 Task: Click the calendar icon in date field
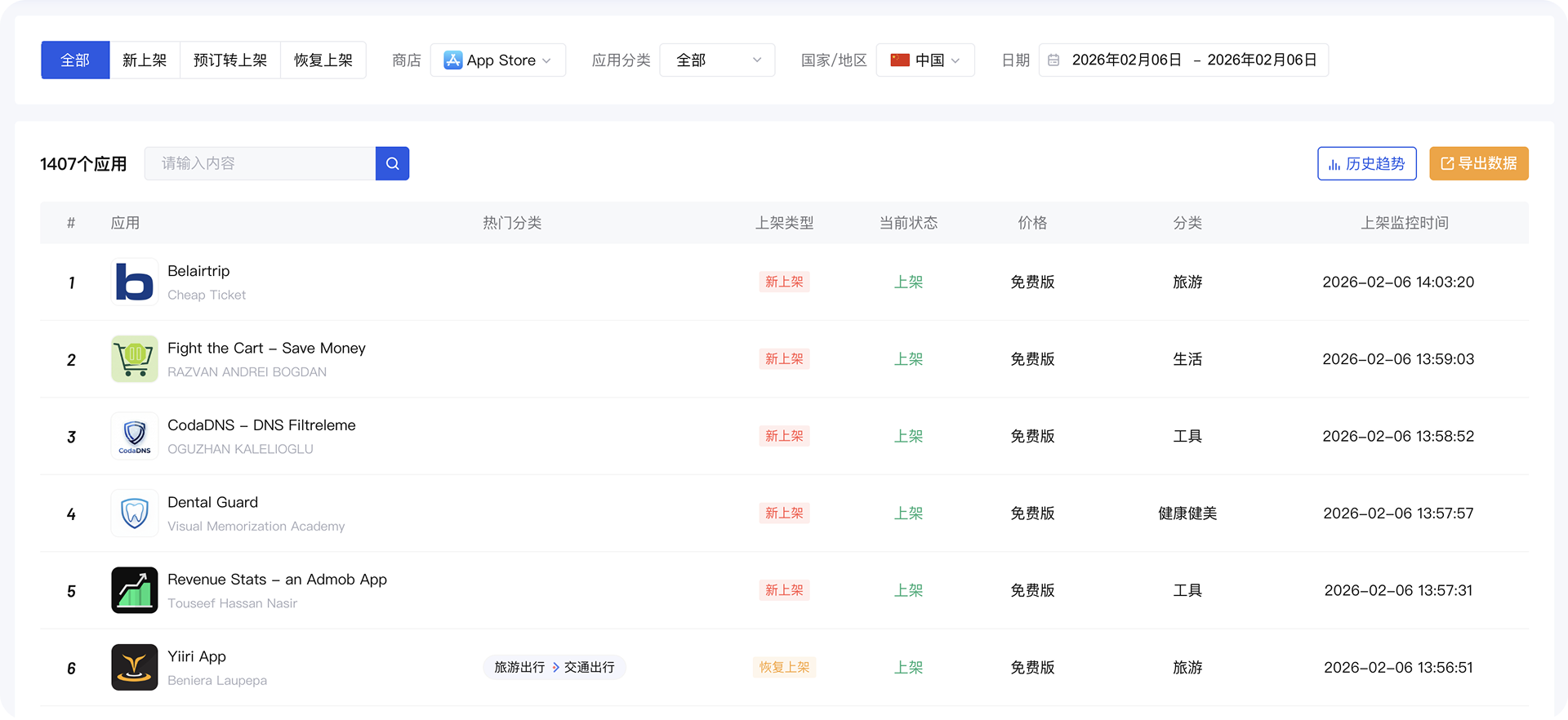click(1053, 60)
